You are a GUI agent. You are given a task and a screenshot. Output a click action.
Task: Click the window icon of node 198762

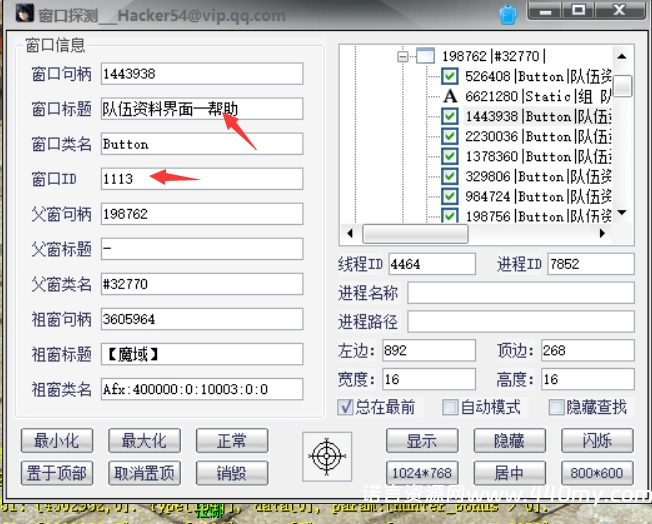(x=425, y=56)
